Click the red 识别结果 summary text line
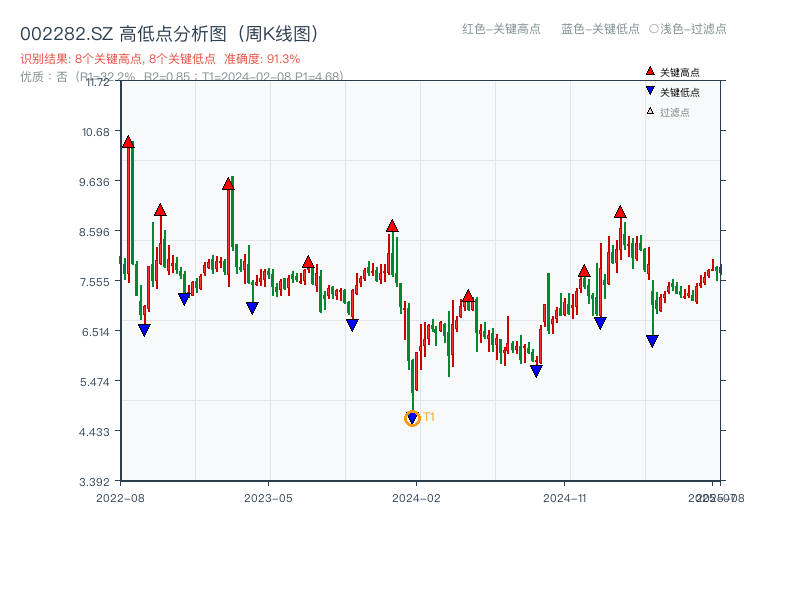The height and width of the screenshot is (600, 800). [160, 59]
